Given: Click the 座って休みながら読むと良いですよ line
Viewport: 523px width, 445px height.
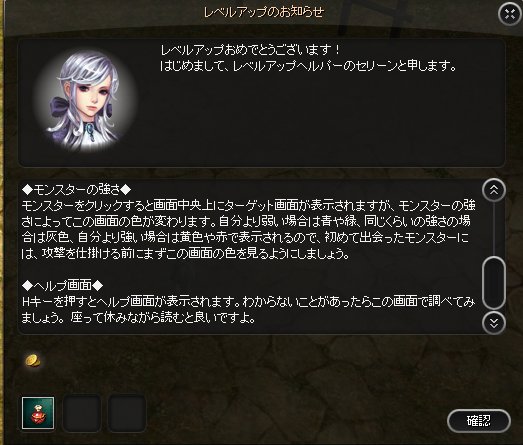Looking at the screenshot, I should coord(163,318).
